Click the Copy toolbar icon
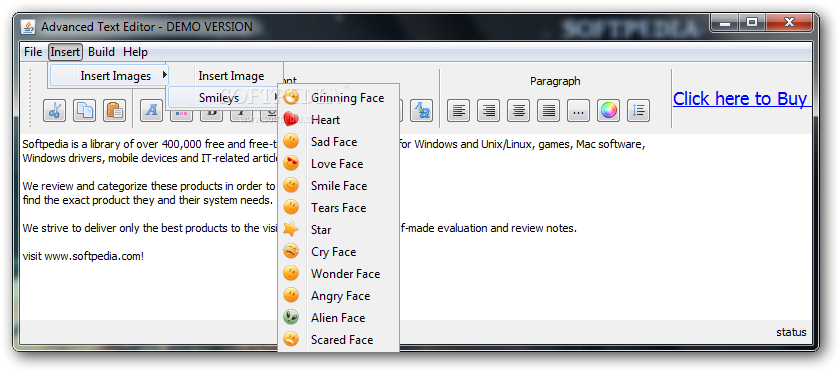Image resolution: width=840 pixels, height=372 pixels. point(84,110)
